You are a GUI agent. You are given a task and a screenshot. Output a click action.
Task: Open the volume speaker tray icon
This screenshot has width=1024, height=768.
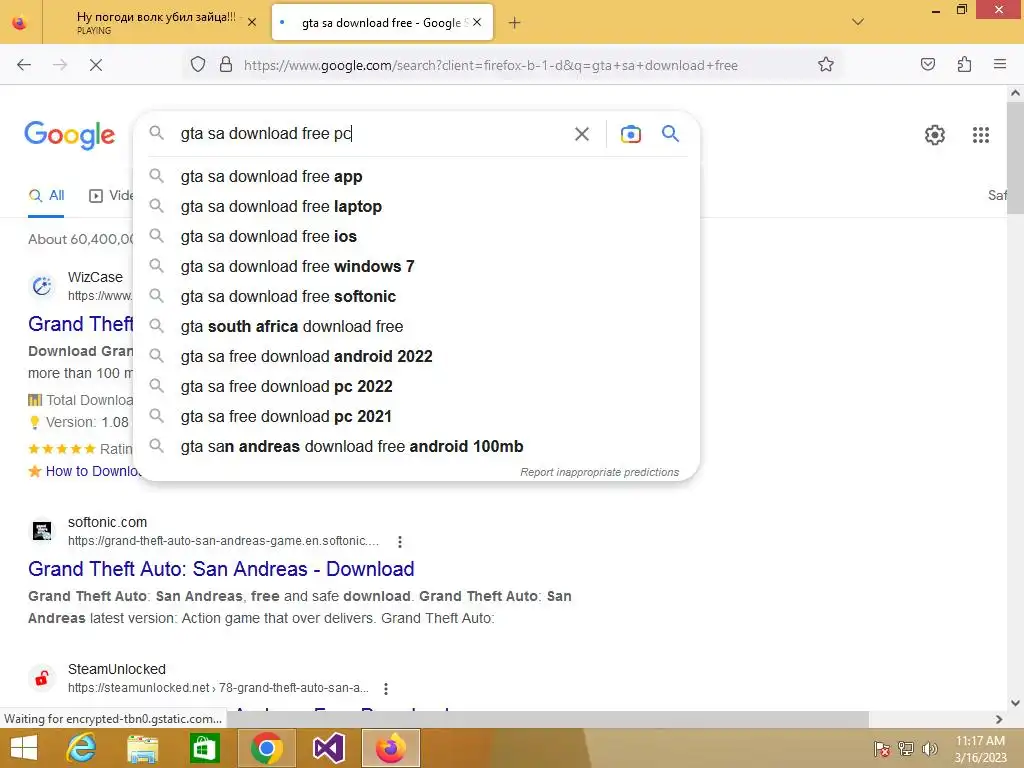click(930, 749)
